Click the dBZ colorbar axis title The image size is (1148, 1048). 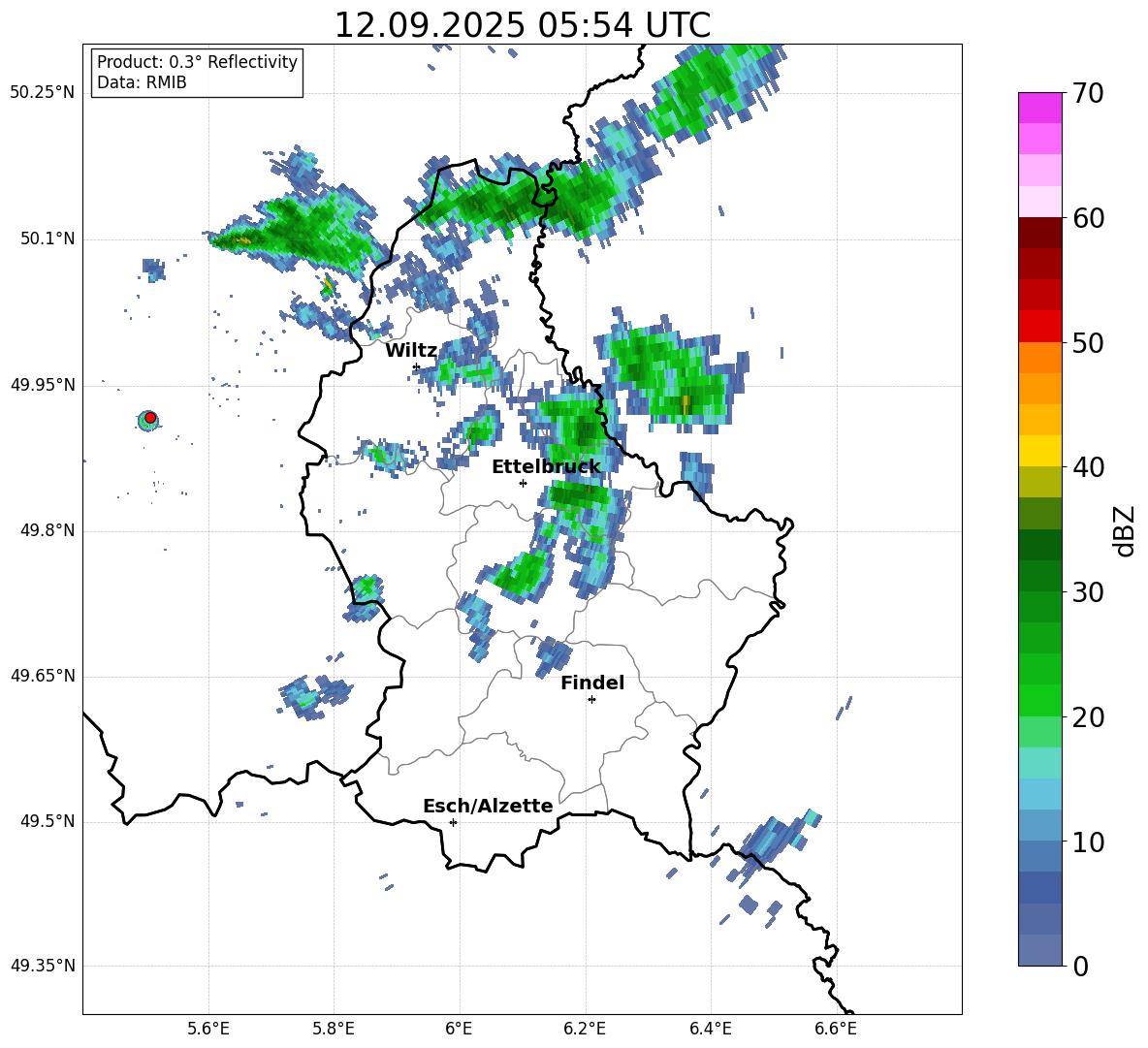(1126, 530)
